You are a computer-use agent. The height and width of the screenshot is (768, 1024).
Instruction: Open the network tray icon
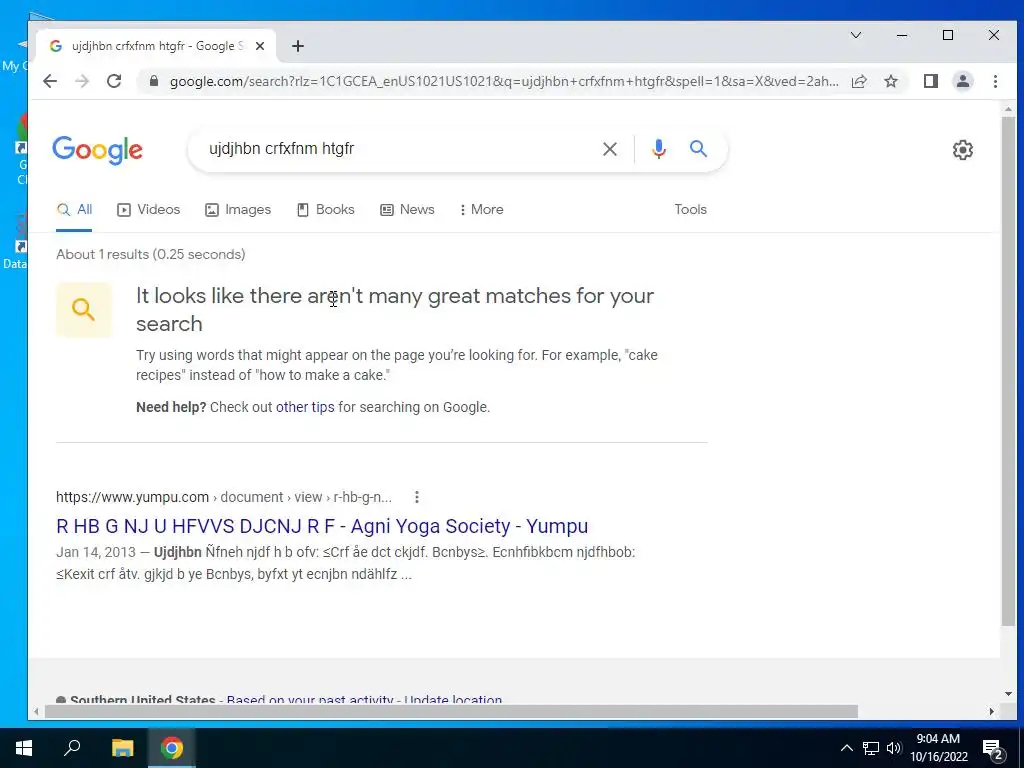tap(871, 748)
